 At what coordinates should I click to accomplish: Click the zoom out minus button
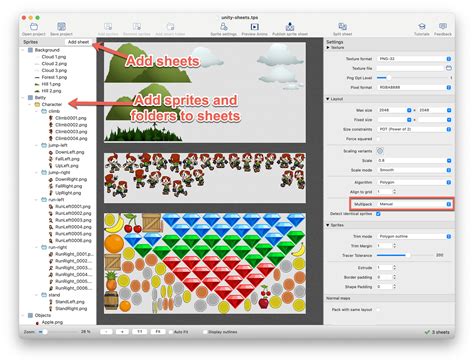(x=106, y=332)
